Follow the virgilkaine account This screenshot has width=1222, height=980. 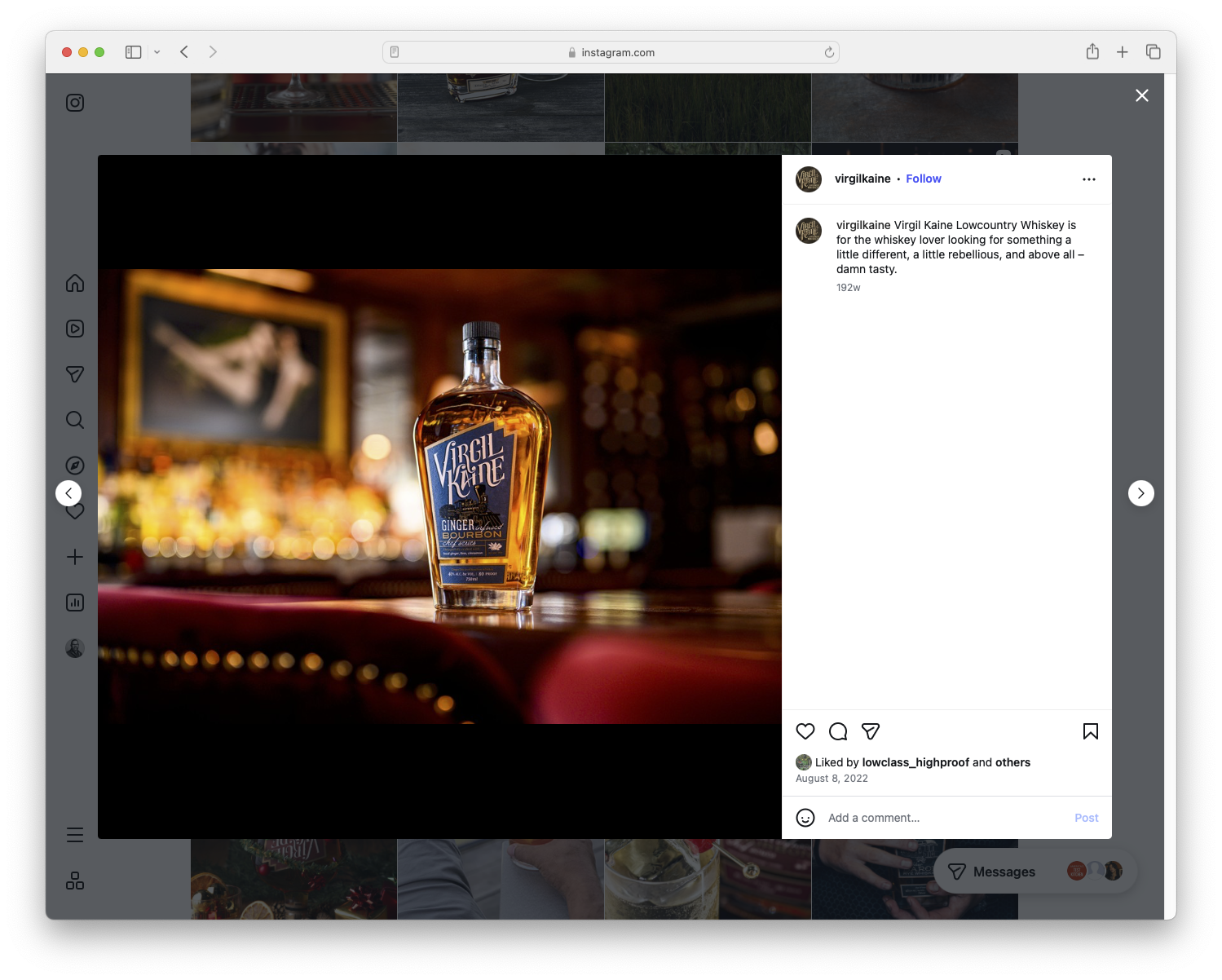click(x=923, y=179)
